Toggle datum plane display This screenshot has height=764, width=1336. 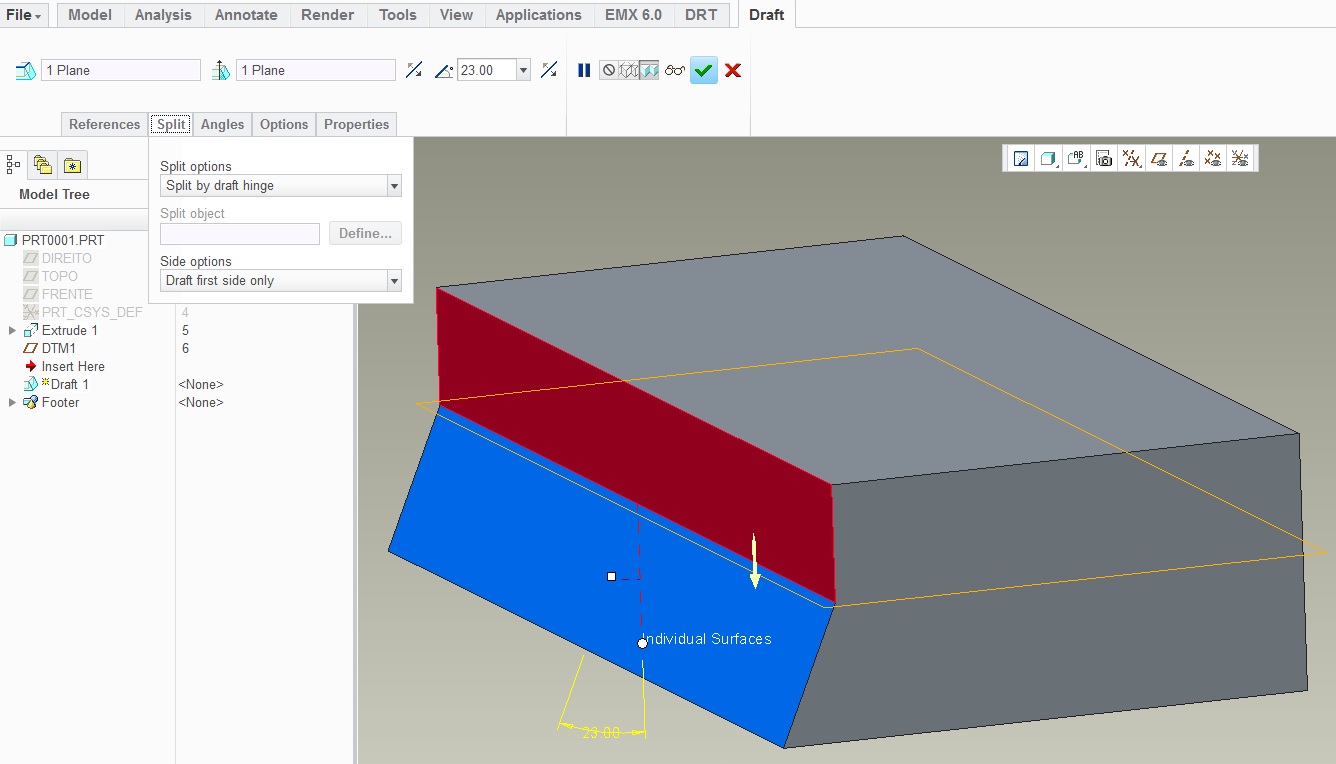1159,158
